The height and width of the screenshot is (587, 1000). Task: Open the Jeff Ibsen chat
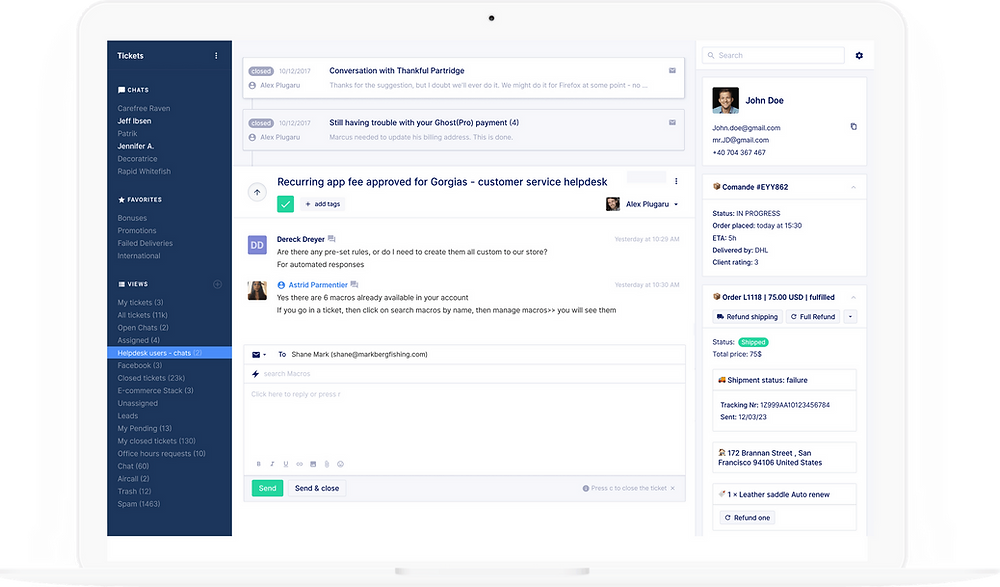click(135, 121)
